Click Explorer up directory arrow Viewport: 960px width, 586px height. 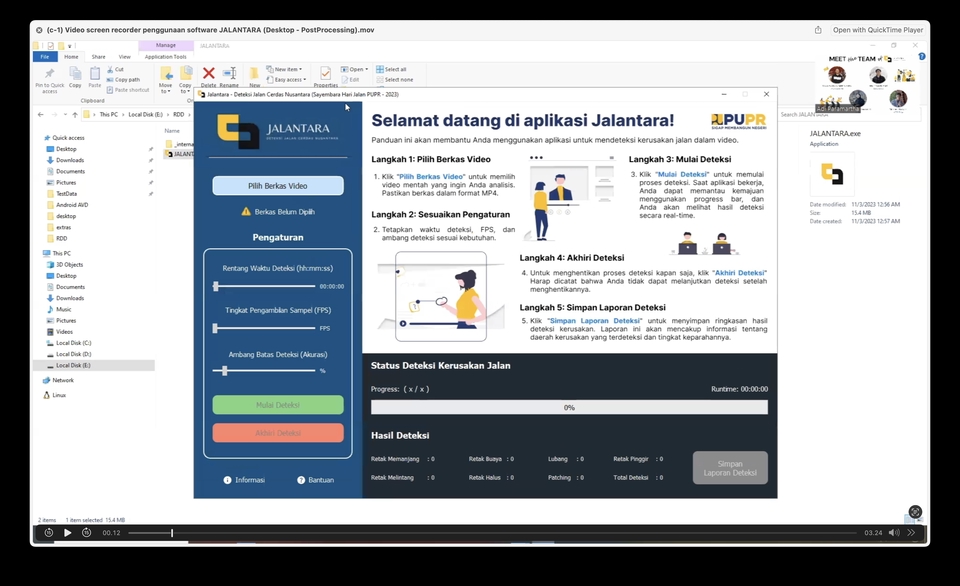[x=75, y=115]
